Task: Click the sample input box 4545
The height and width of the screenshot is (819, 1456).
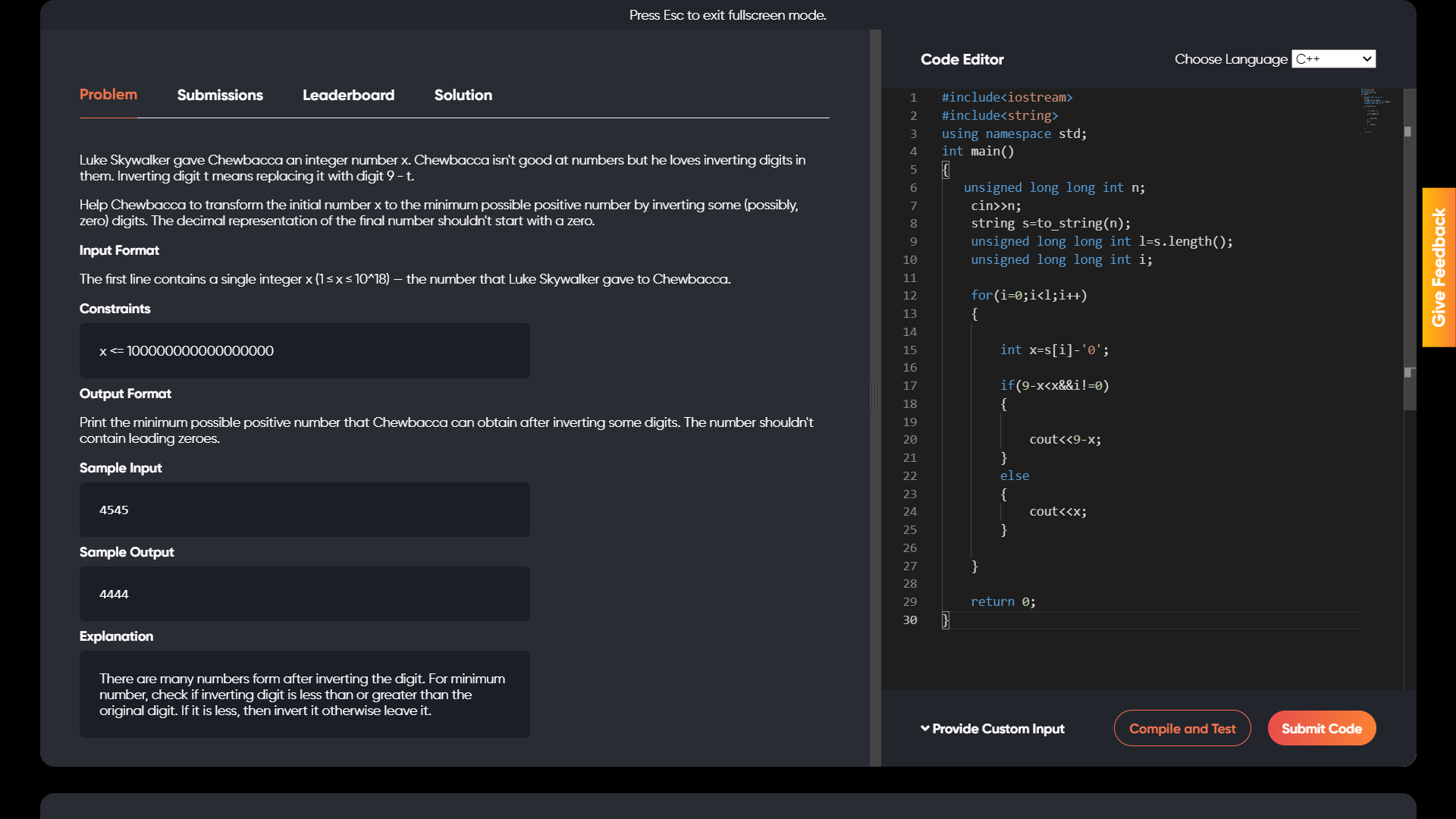Action: [304, 510]
